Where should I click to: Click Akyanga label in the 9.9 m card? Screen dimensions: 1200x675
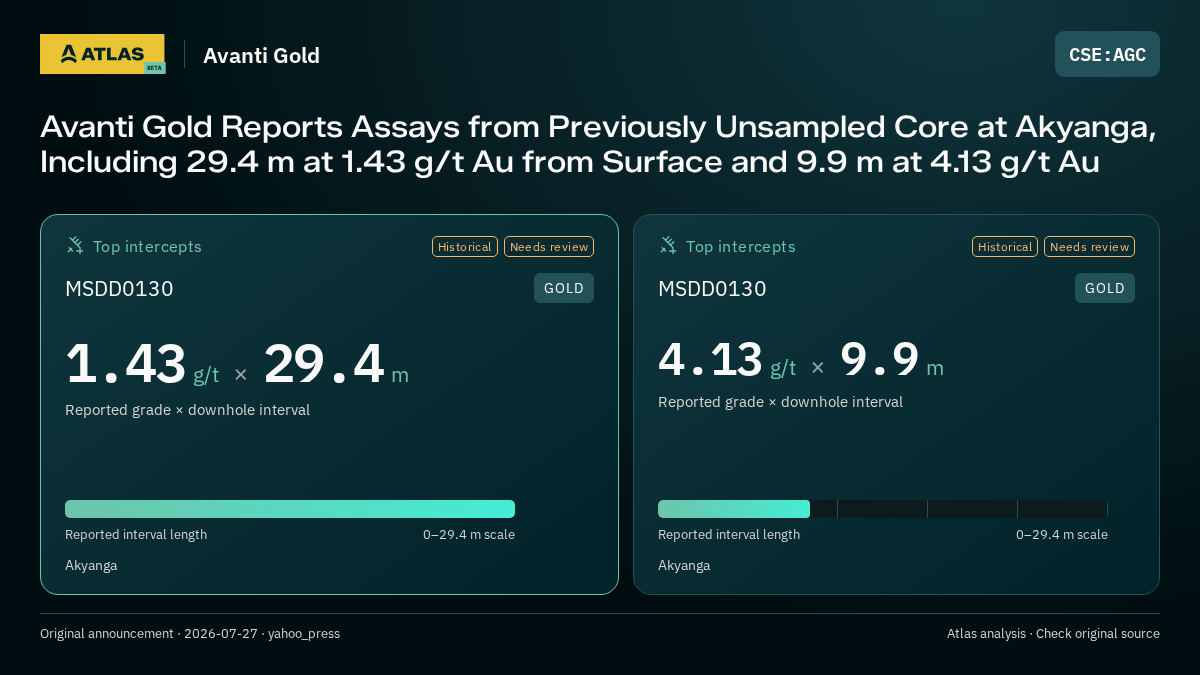[684, 566]
